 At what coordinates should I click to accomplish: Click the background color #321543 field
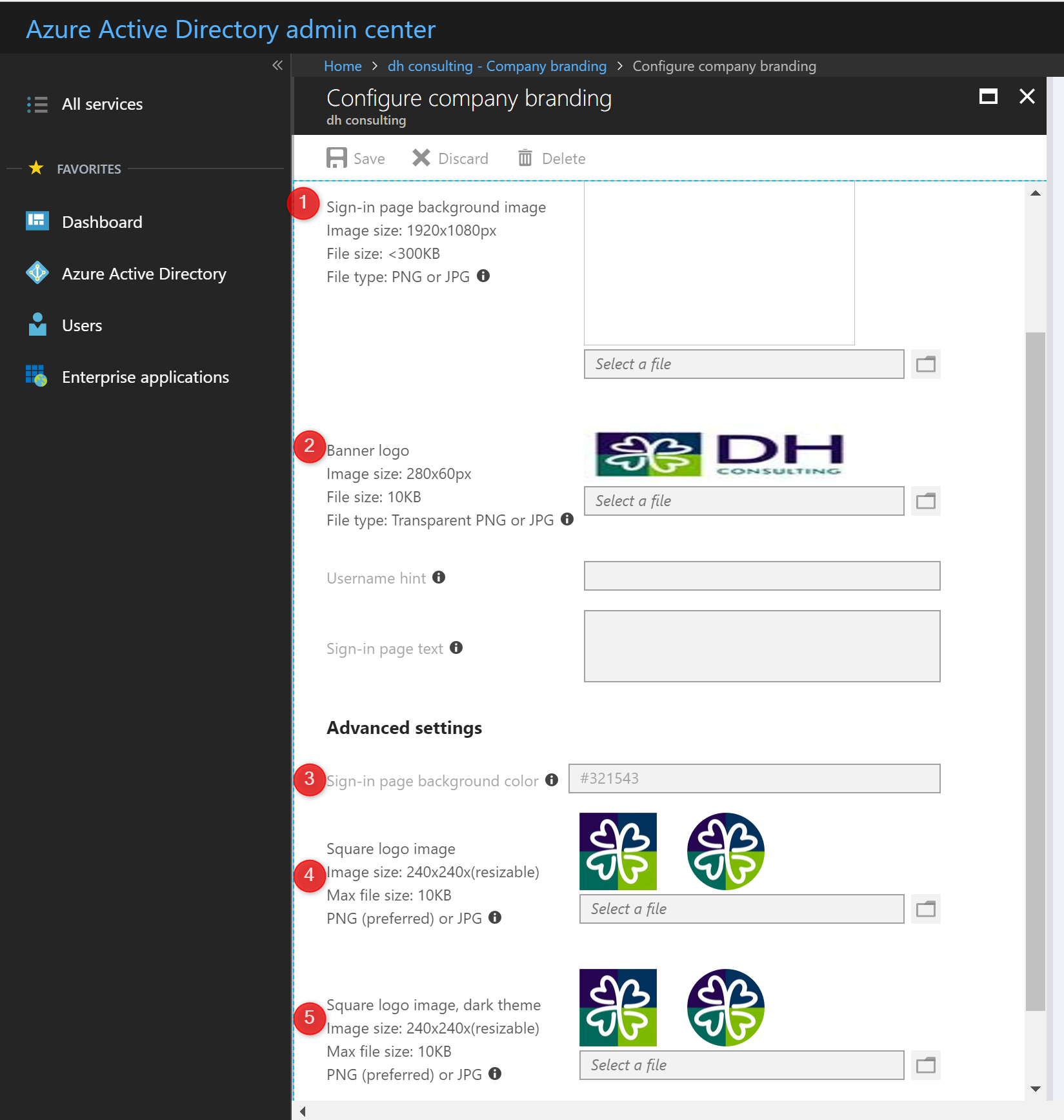[x=754, y=779]
